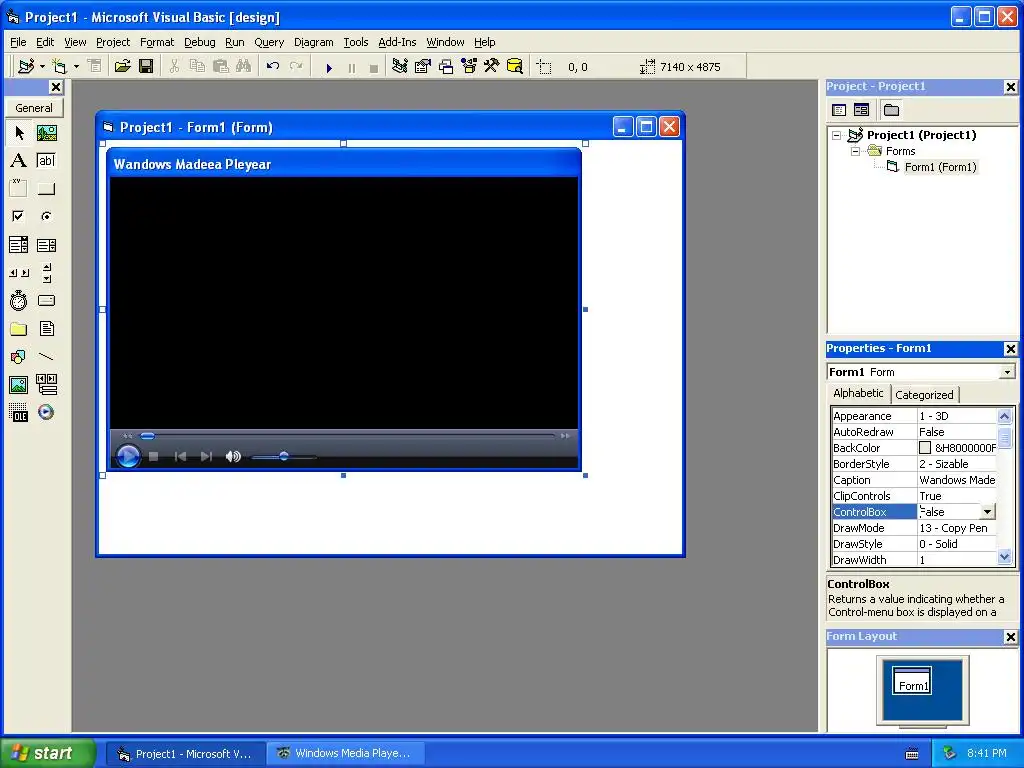Click the Undo toolbar icon
This screenshot has width=1024, height=768.
pos(273,67)
